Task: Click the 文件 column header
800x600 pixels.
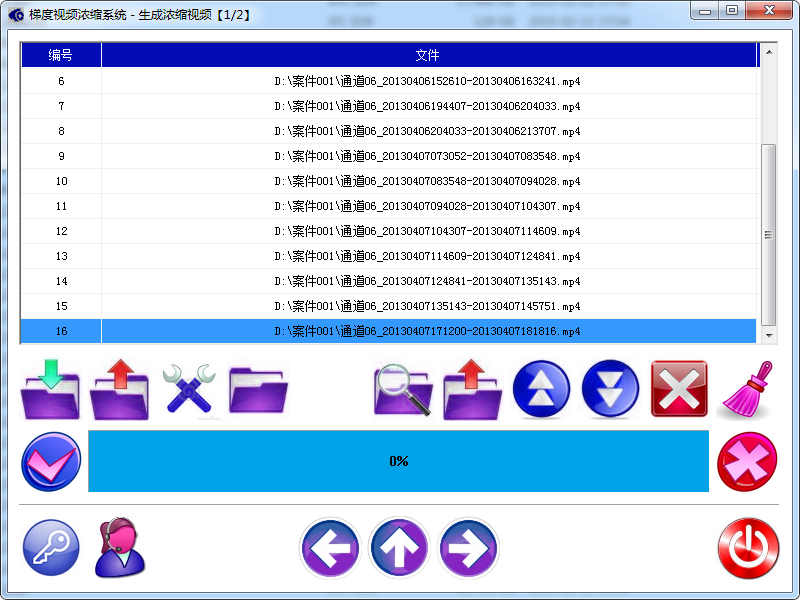Action: click(x=429, y=55)
